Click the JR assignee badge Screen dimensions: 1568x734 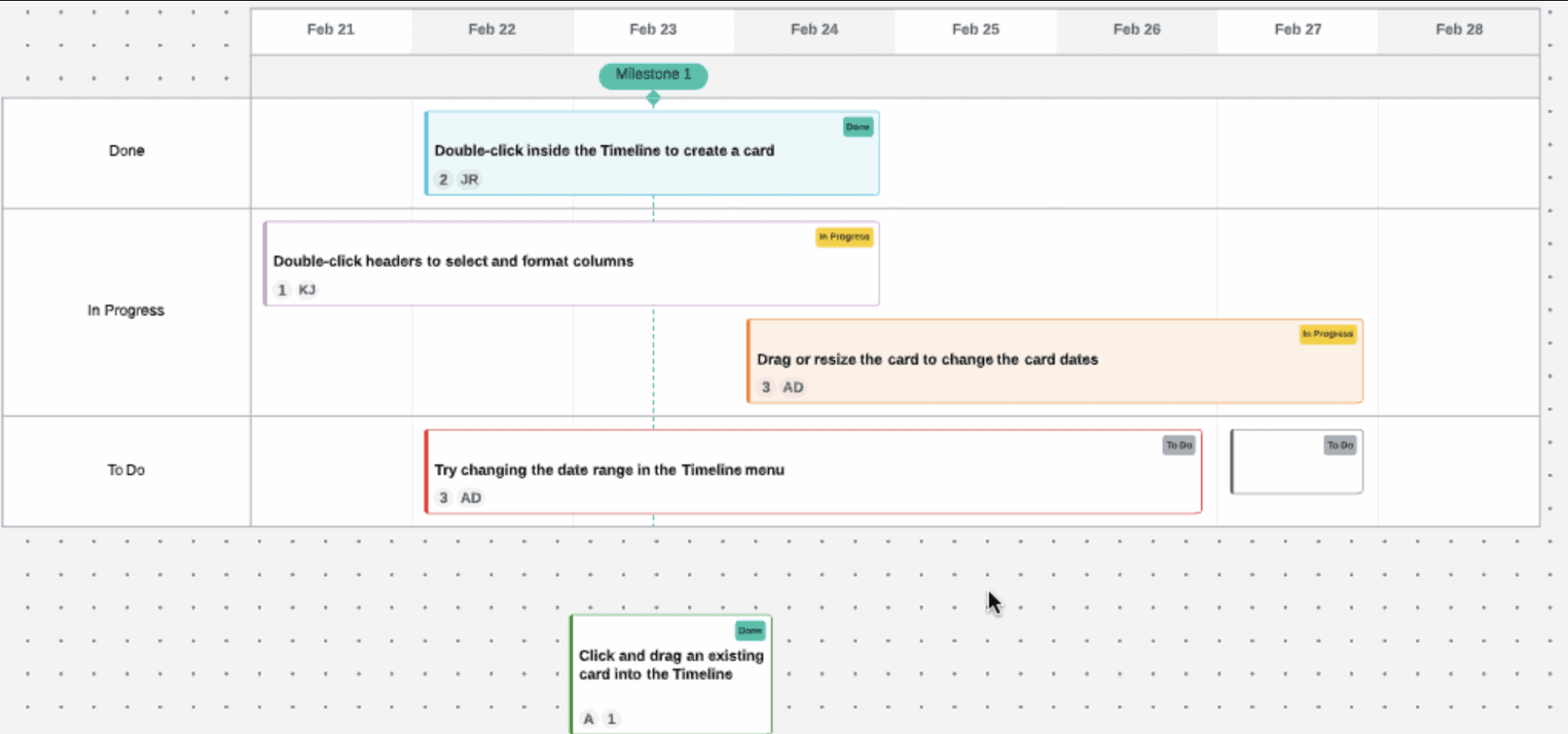(469, 180)
